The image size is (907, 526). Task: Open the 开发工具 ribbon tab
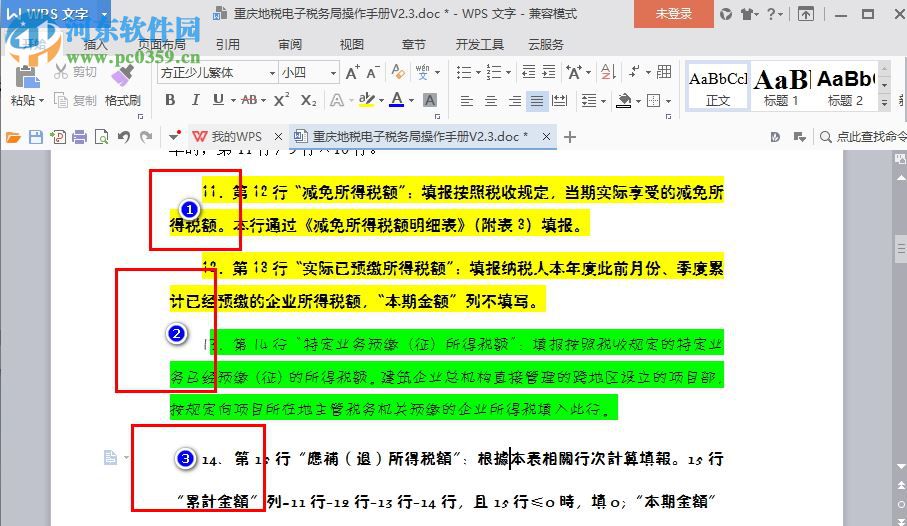[x=480, y=45]
